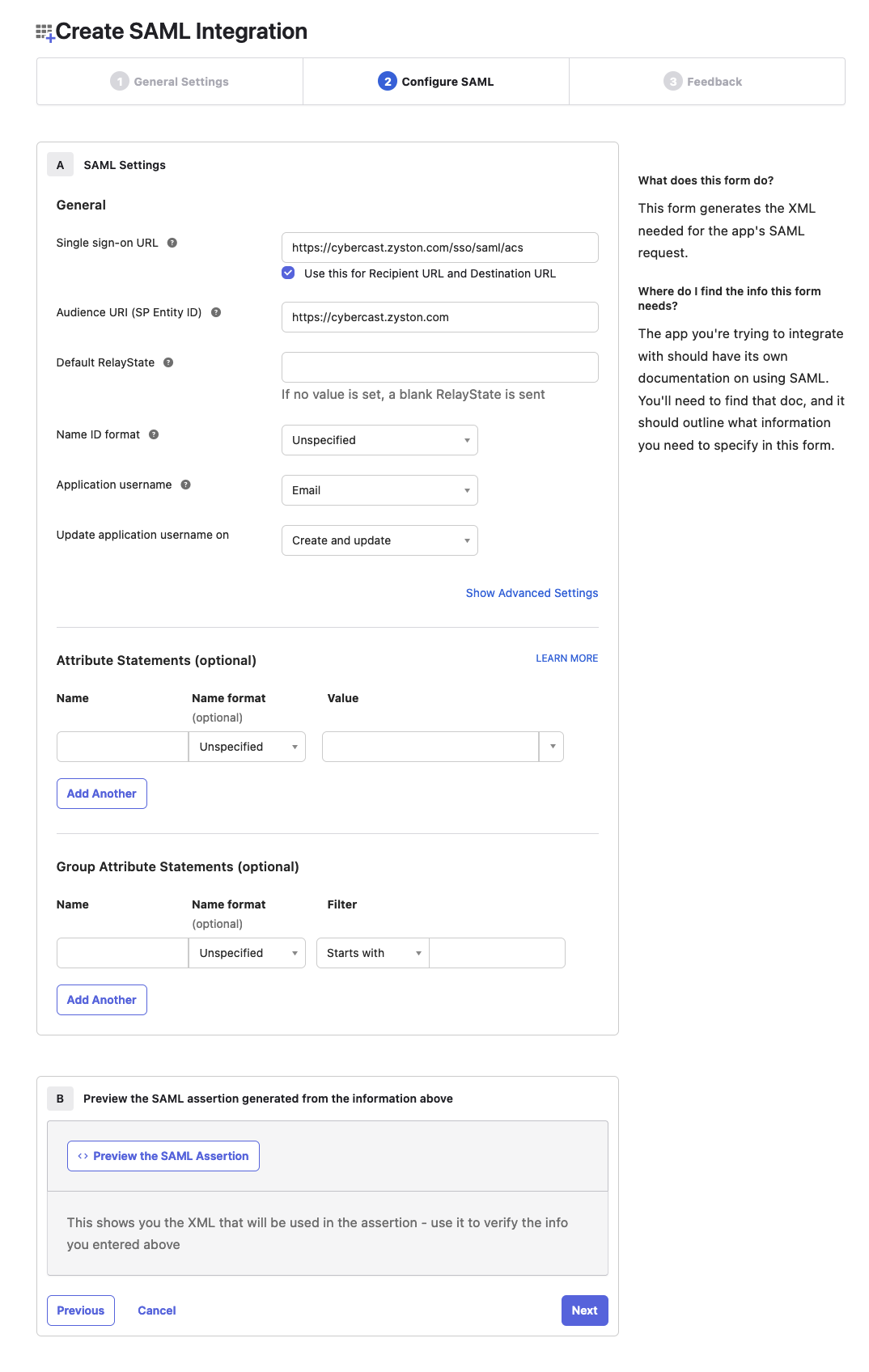Screen dimensions: 869x1372
Task: Switch to the Configure SAML step
Action: pos(435,81)
